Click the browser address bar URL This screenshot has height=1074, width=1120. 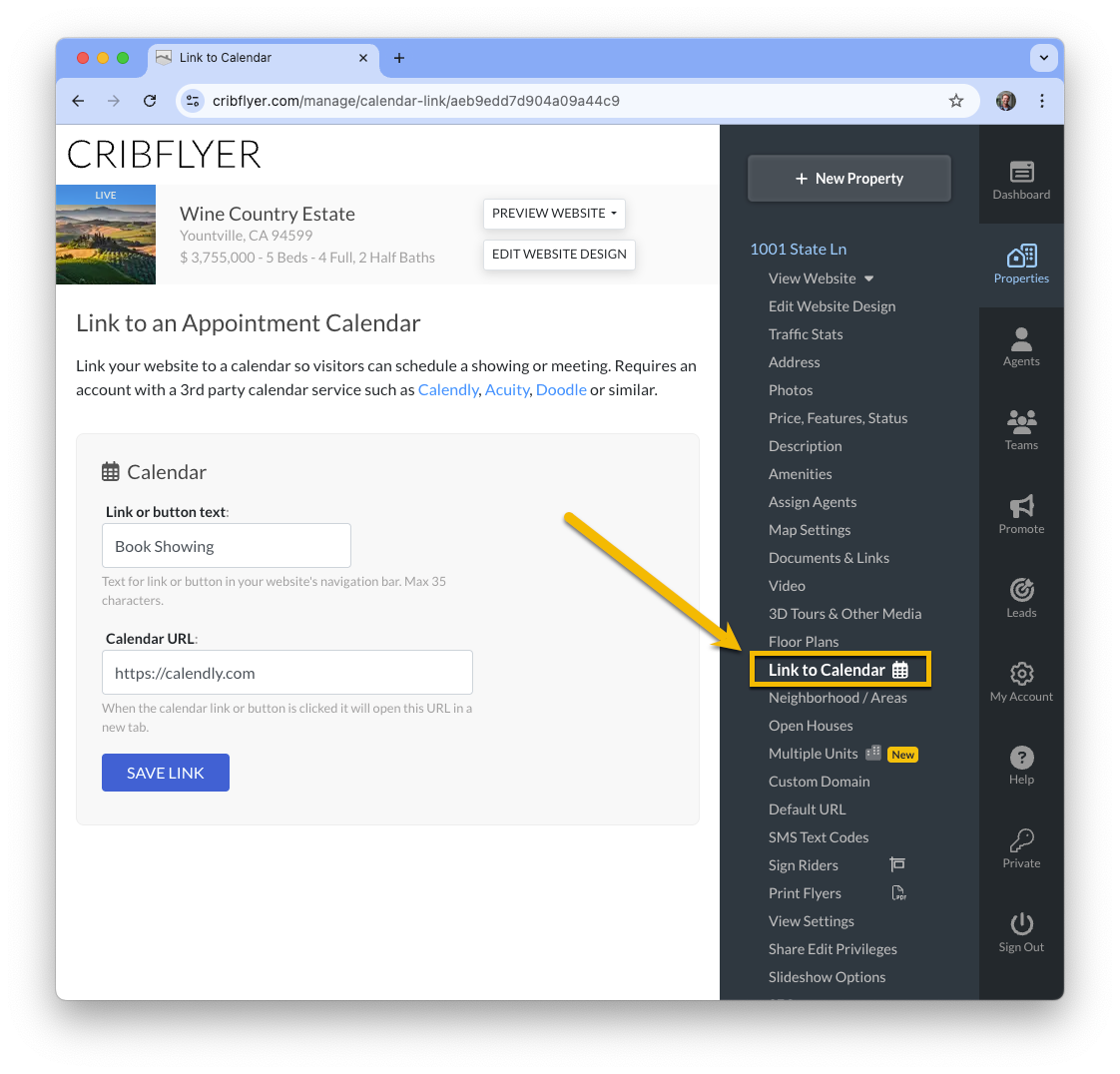click(x=415, y=101)
